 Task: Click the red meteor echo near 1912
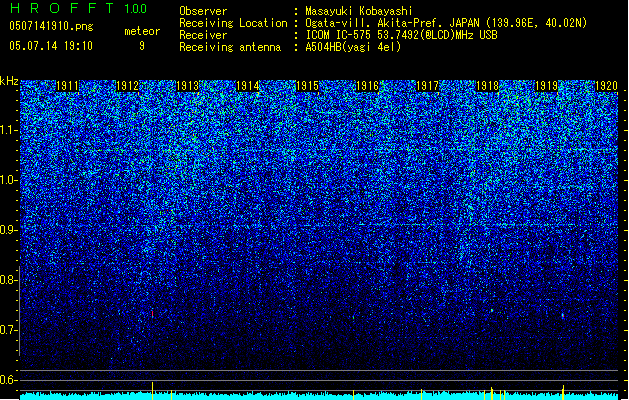click(x=152, y=314)
